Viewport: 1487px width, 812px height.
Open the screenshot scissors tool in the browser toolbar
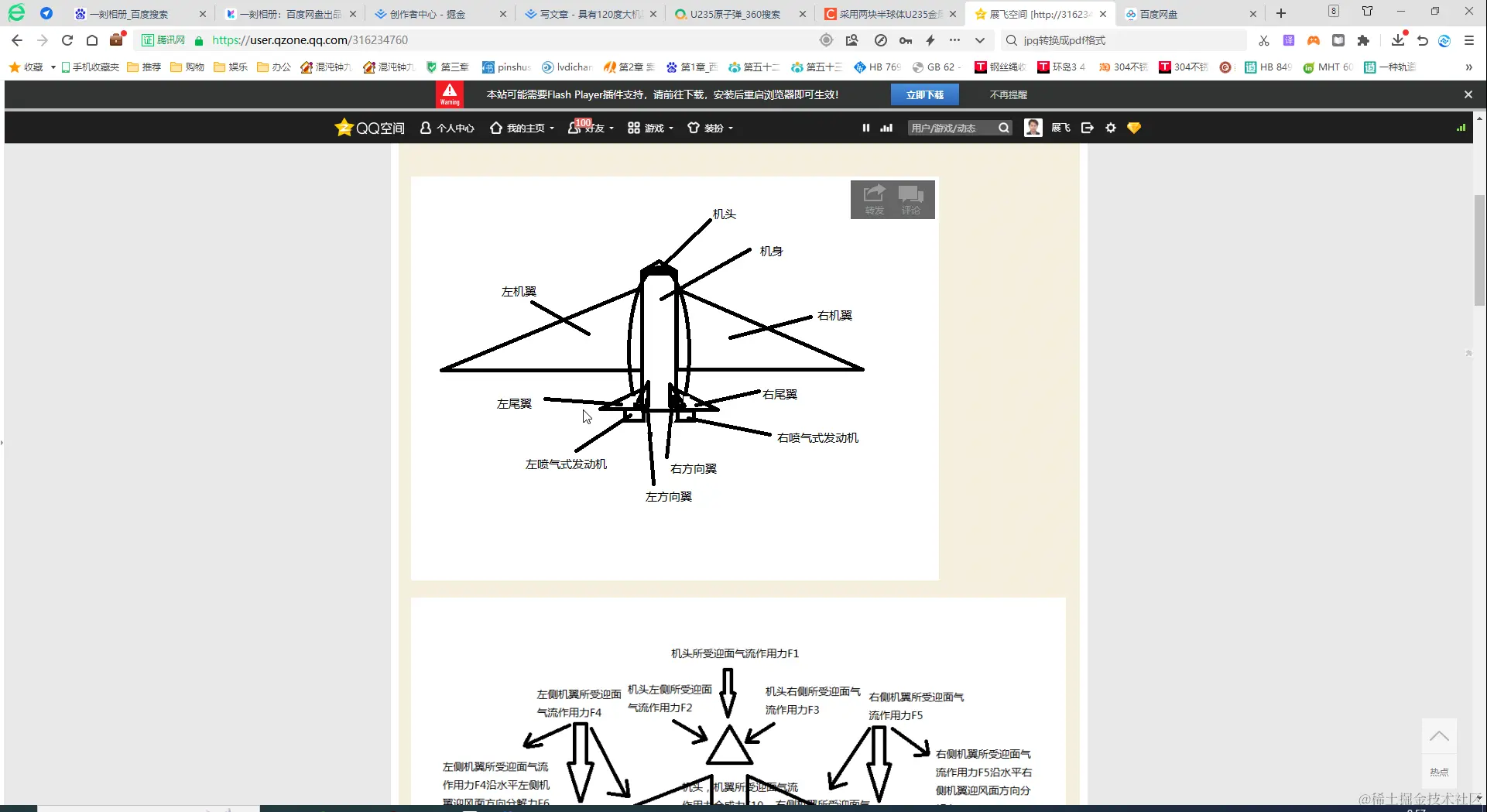click(1263, 40)
